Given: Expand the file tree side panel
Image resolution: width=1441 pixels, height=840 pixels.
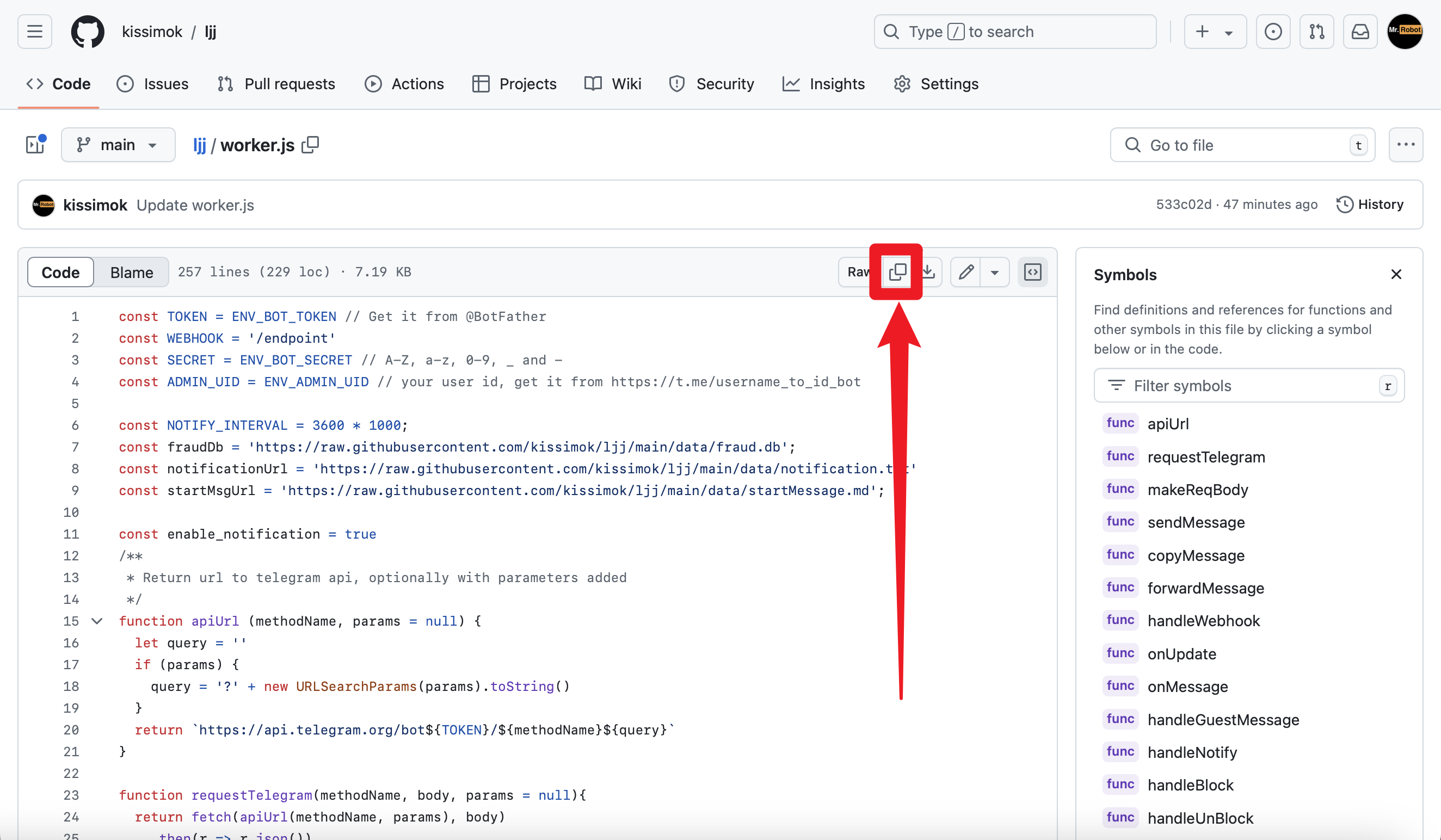Looking at the screenshot, I should [35, 145].
